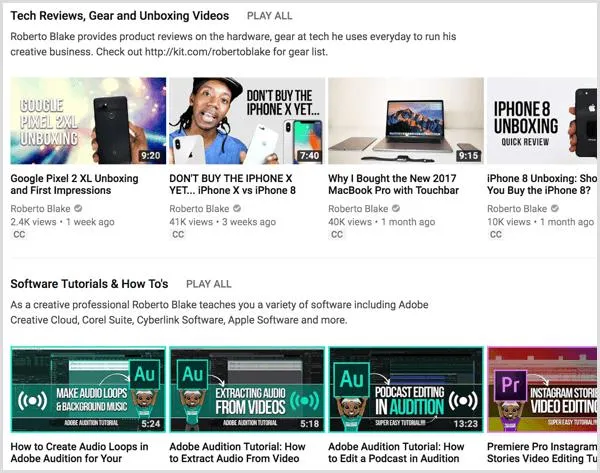
Task: Click the 5:24 duration badge
Action: pos(150,424)
